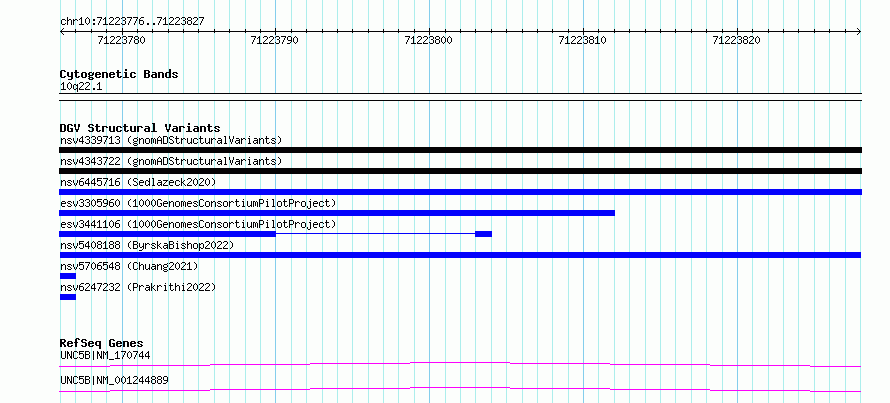Open variant label nsv5408188 ByrskaBishop2022
Screen dimensions: 890x403
tap(147, 245)
